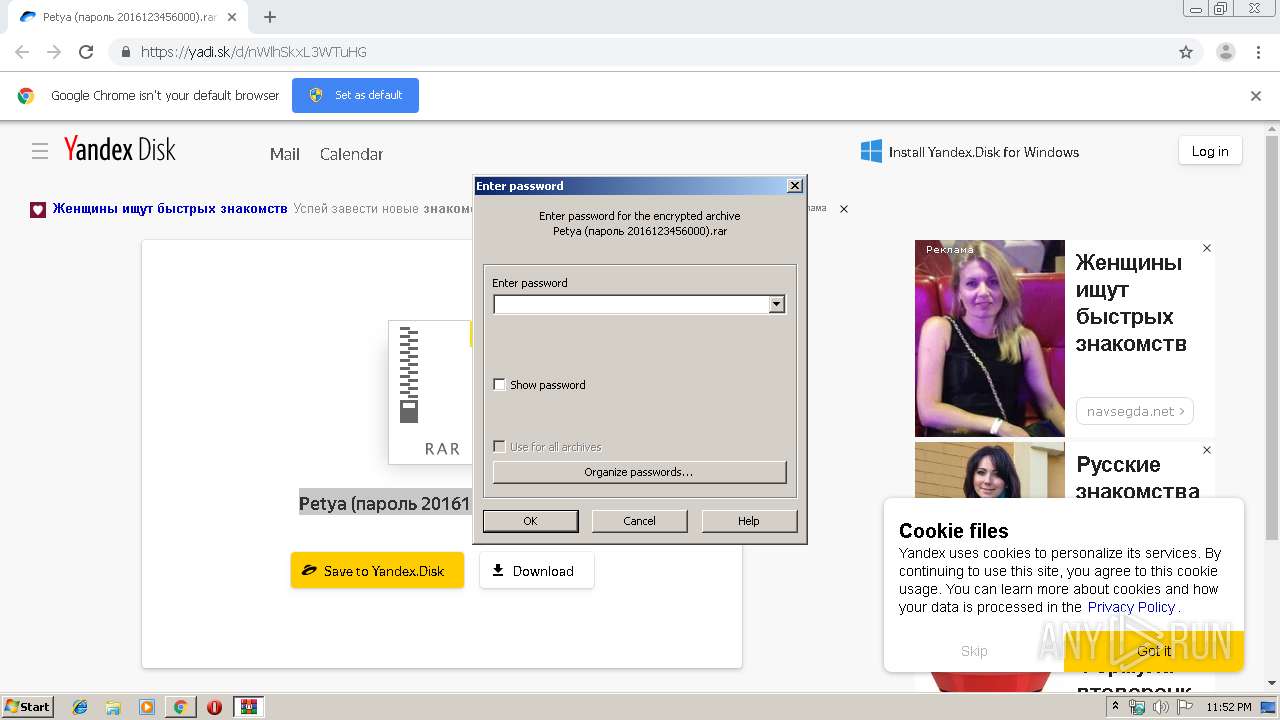
Task: Click the Windows logo install icon
Action: point(871,151)
